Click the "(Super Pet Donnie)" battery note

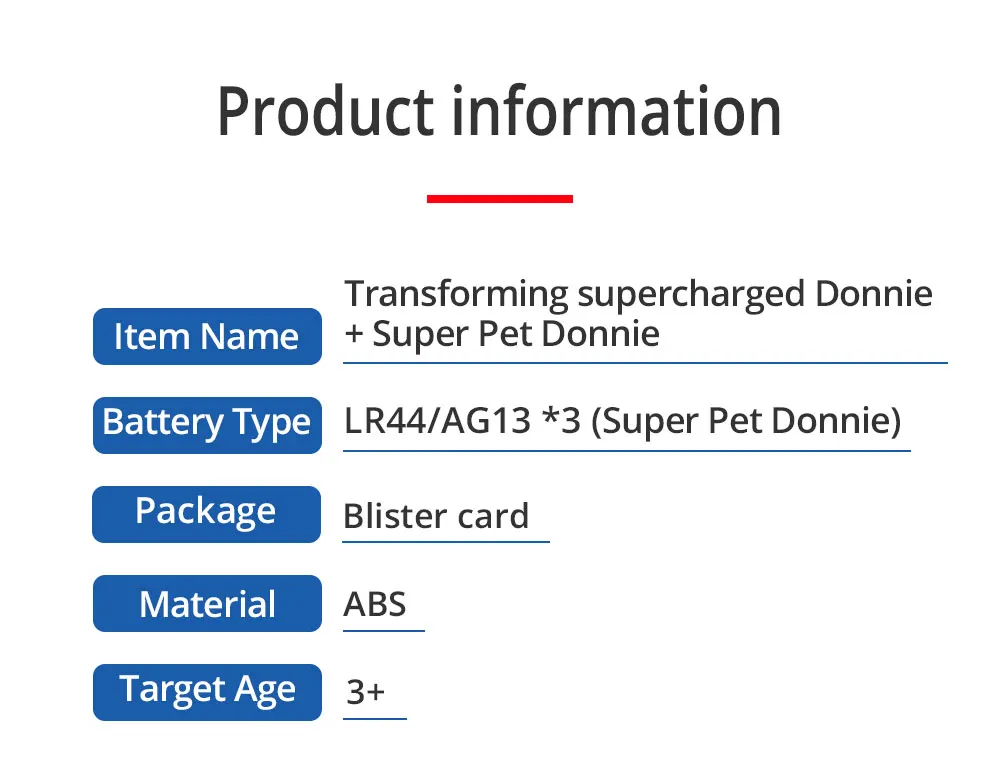[x=746, y=421]
